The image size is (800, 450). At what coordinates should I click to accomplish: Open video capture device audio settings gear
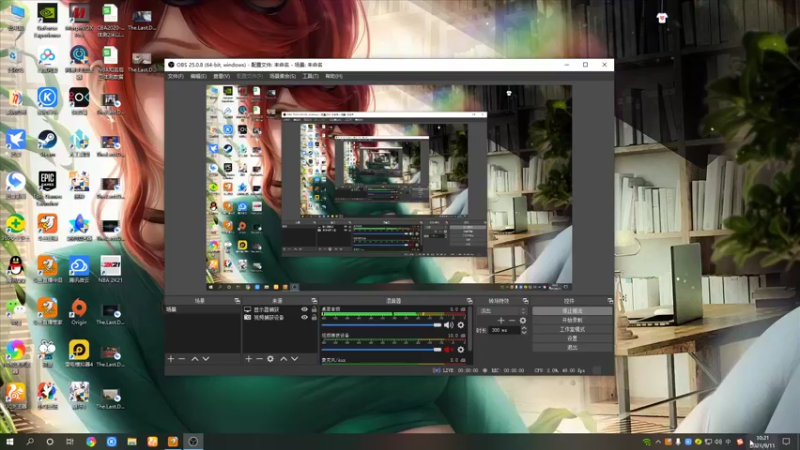point(461,349)
